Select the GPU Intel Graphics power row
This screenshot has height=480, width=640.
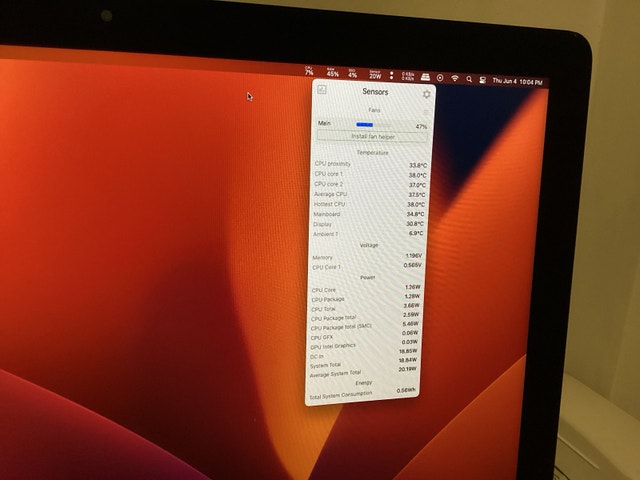point(363,344)
